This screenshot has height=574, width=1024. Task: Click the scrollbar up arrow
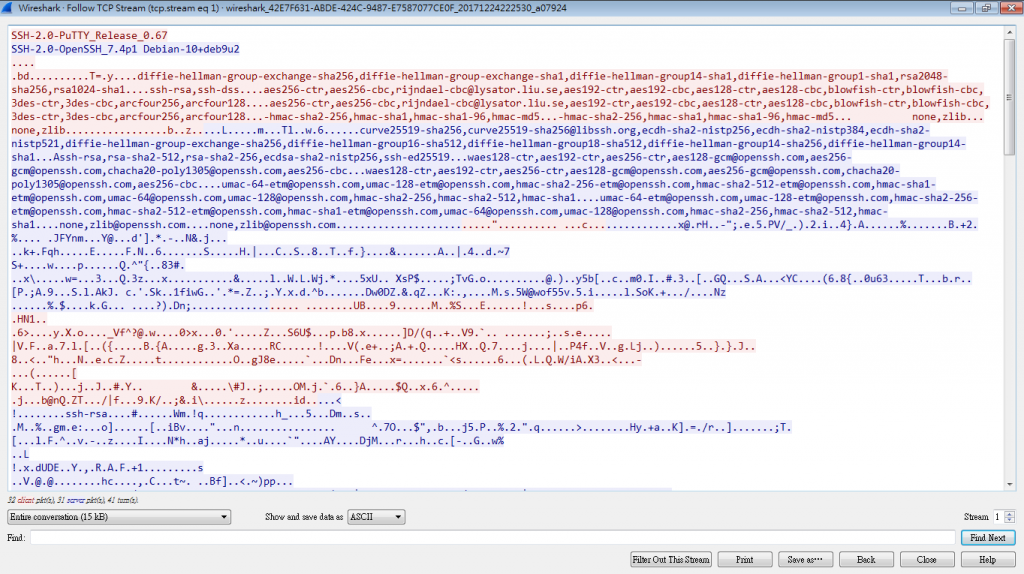tap(1010, 32)
